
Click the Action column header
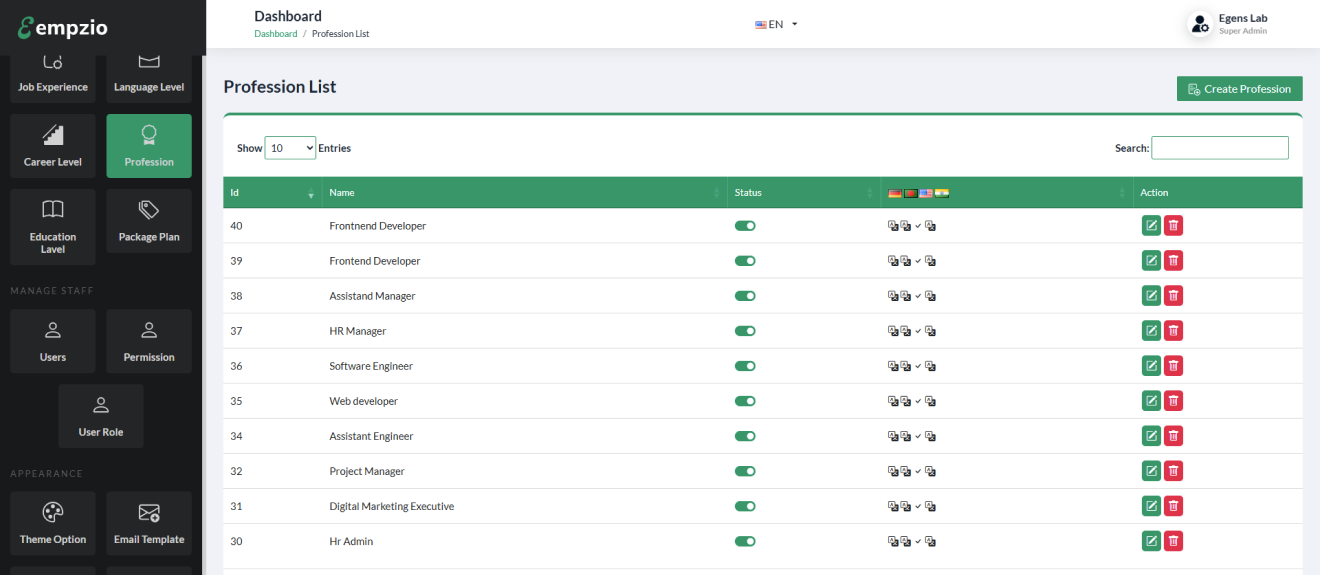point(1218,192)
